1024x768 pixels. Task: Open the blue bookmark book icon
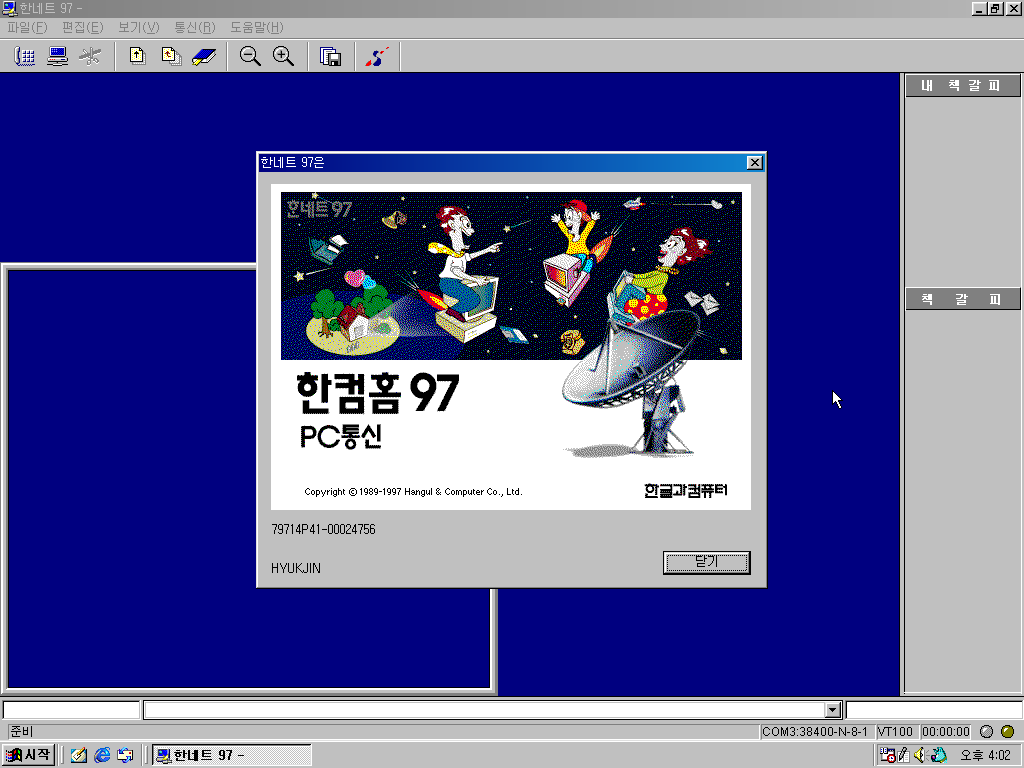pyautogui.click(x=204, y=56)
